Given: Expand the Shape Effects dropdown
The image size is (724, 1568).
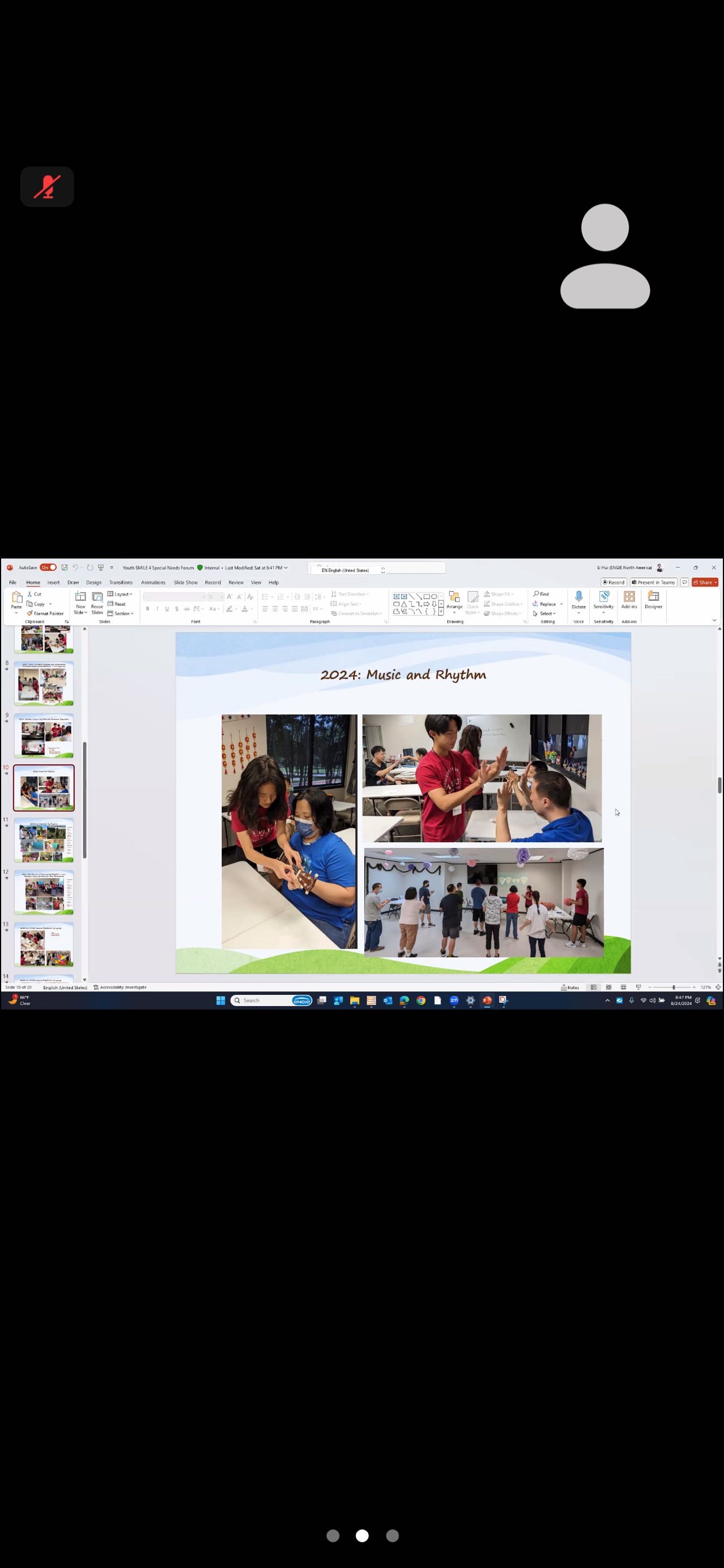Looking at the screenshot, I should [503, 613].
